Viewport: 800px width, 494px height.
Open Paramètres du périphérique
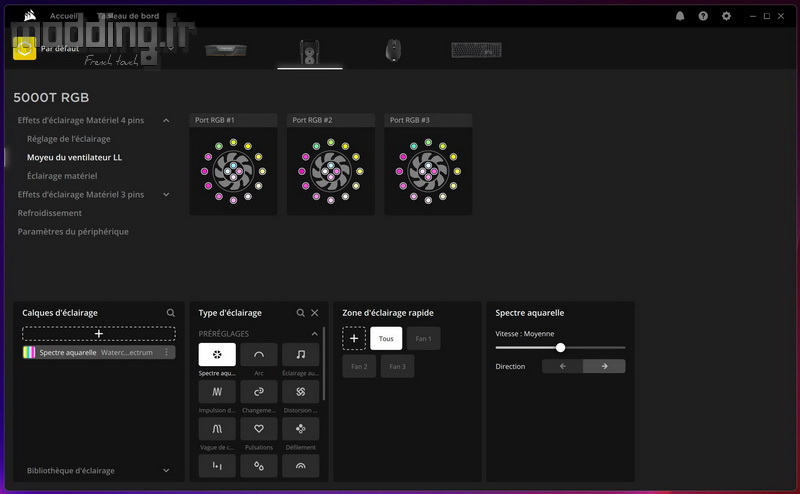[73, 232]
